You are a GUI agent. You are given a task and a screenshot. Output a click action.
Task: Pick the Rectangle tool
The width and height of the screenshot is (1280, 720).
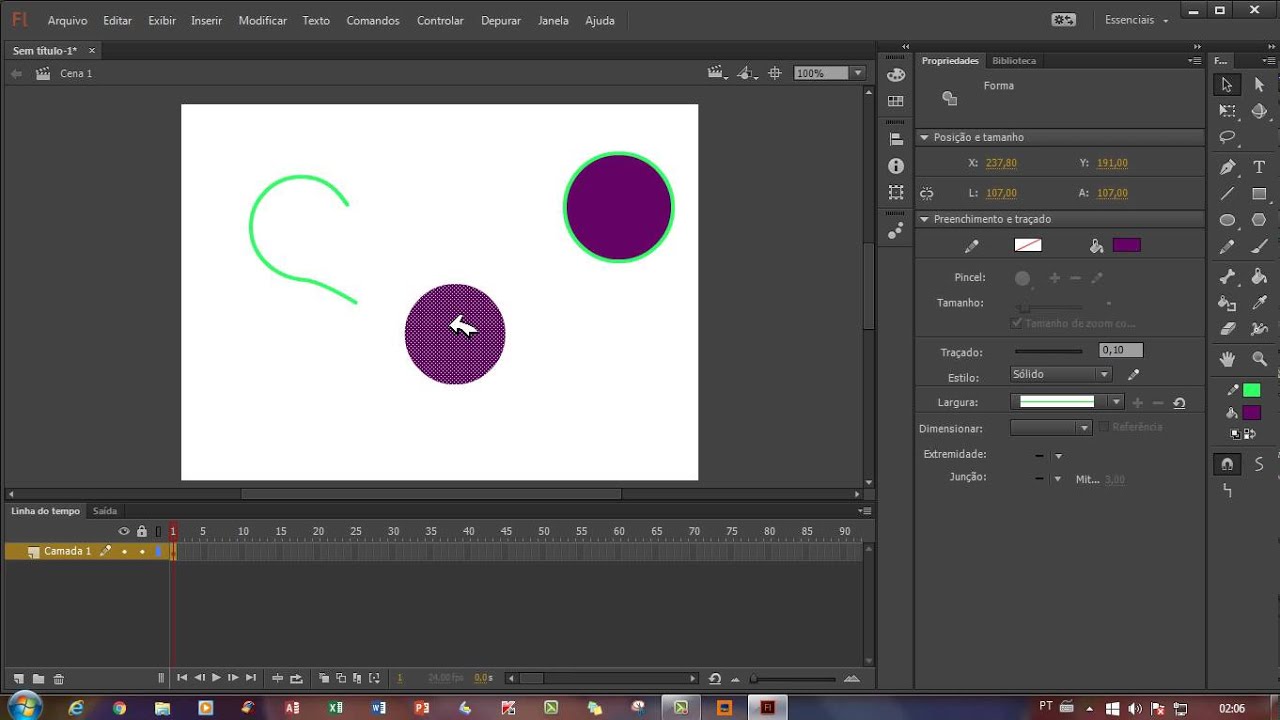[x=1259, y=194]
